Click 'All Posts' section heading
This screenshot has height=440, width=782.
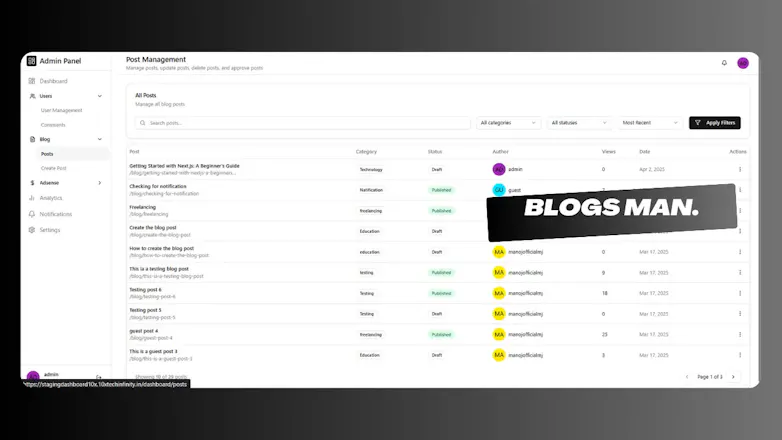[x=146, y=95]
